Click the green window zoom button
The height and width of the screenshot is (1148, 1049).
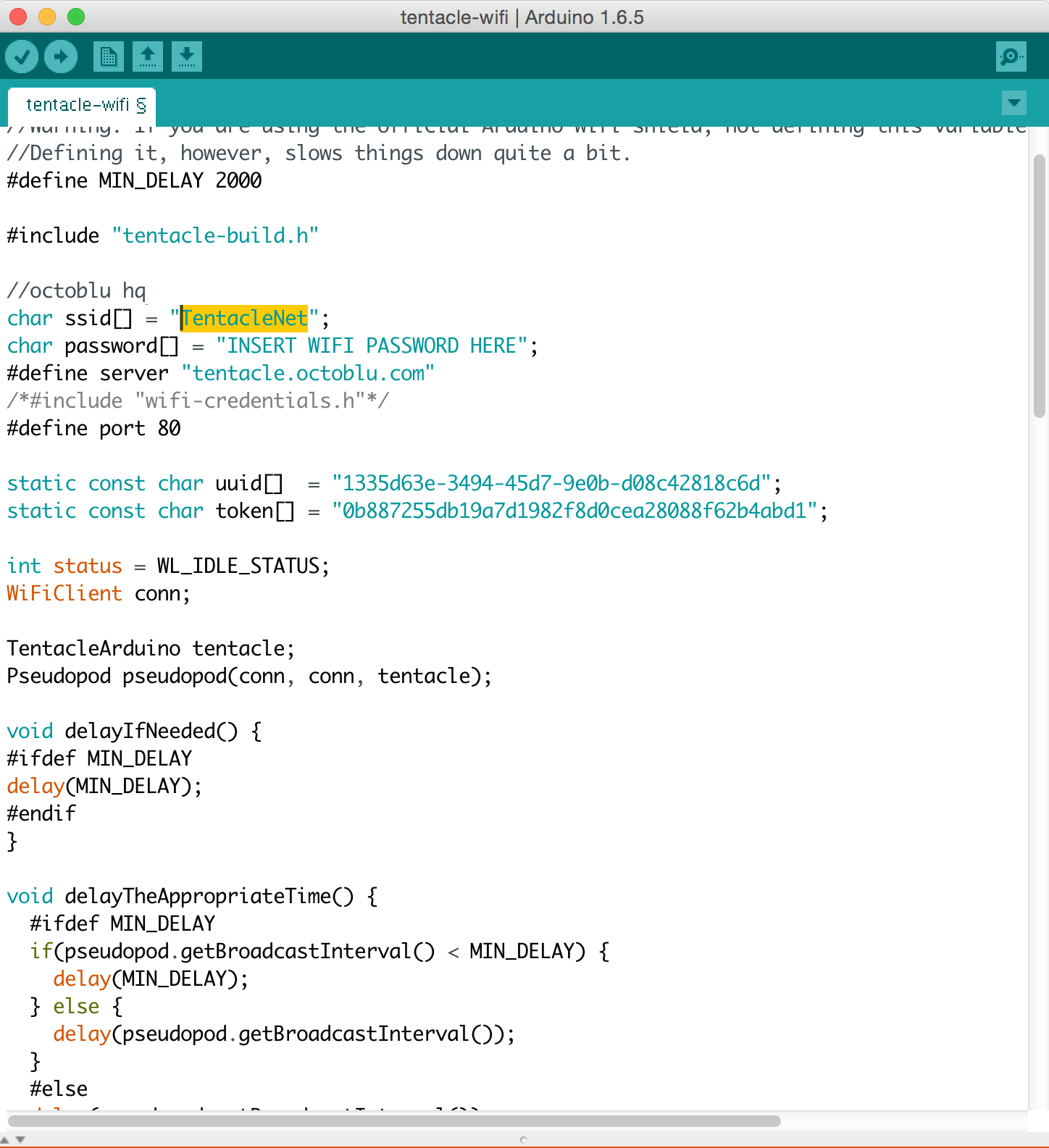click(x=76, y=17)
